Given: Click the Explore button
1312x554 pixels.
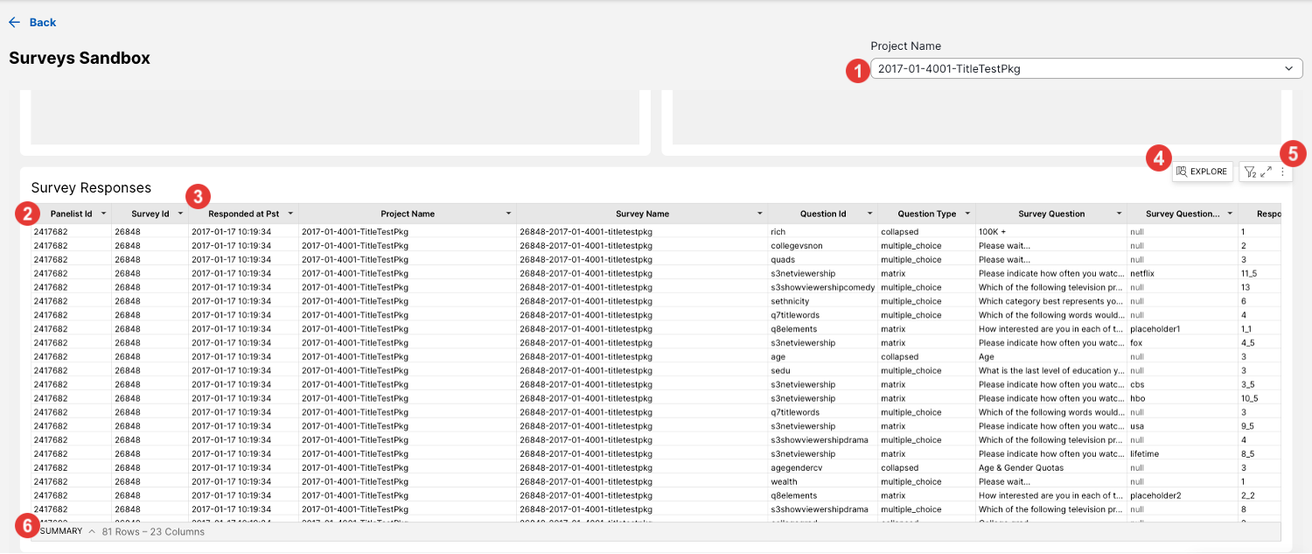Looking at the screenshot, I should [x=1202, y=172].
